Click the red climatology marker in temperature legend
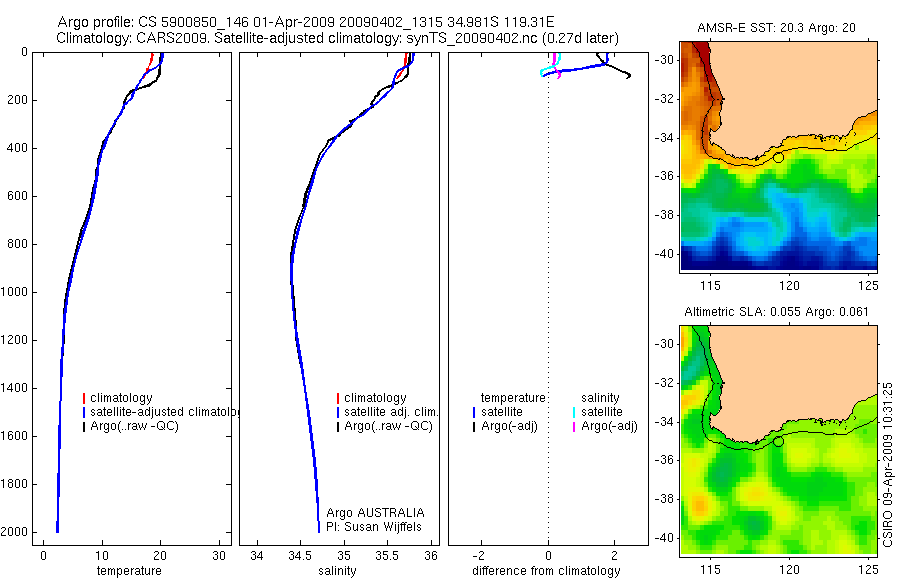The width and height of the screenshot is (900, 580). (84, 398)
